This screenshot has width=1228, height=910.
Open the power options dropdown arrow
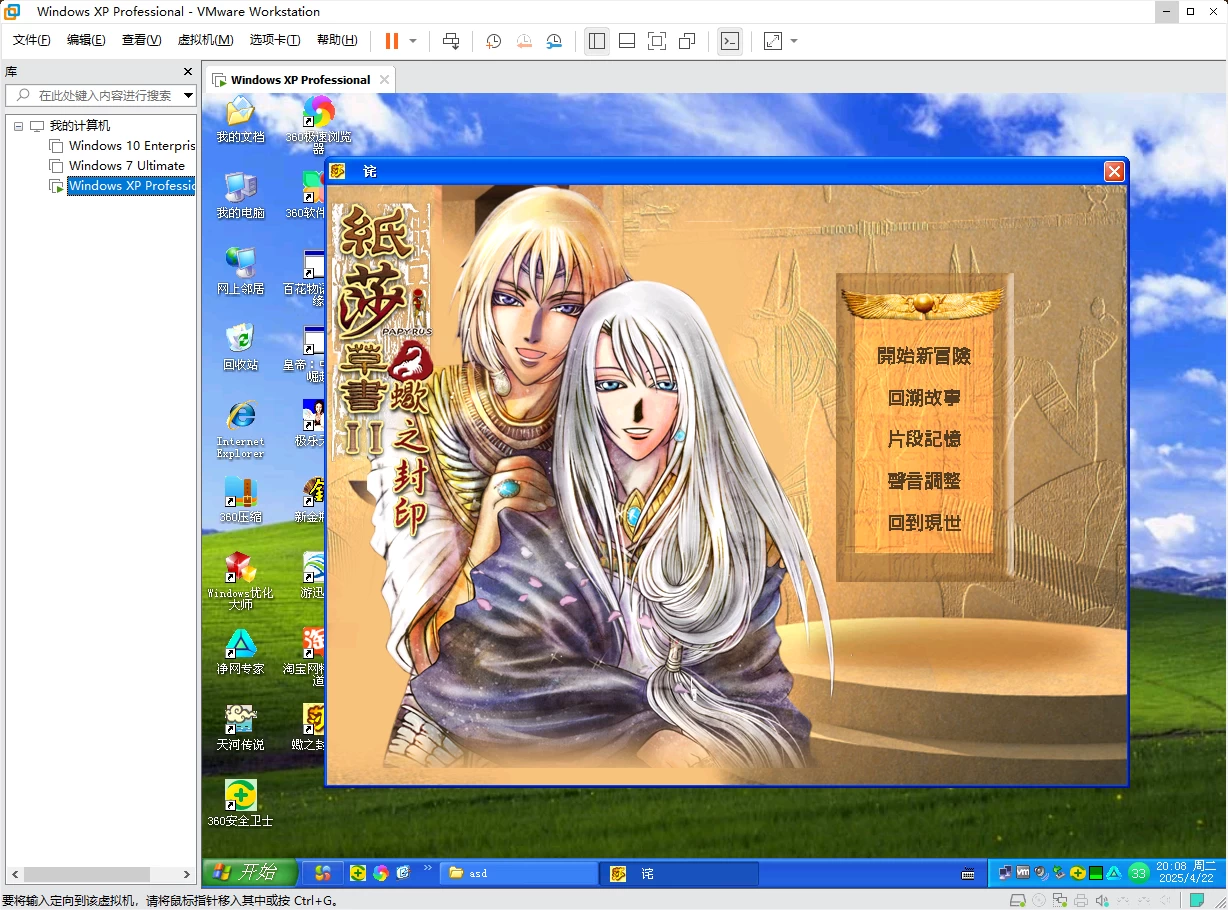pos(413,41)
